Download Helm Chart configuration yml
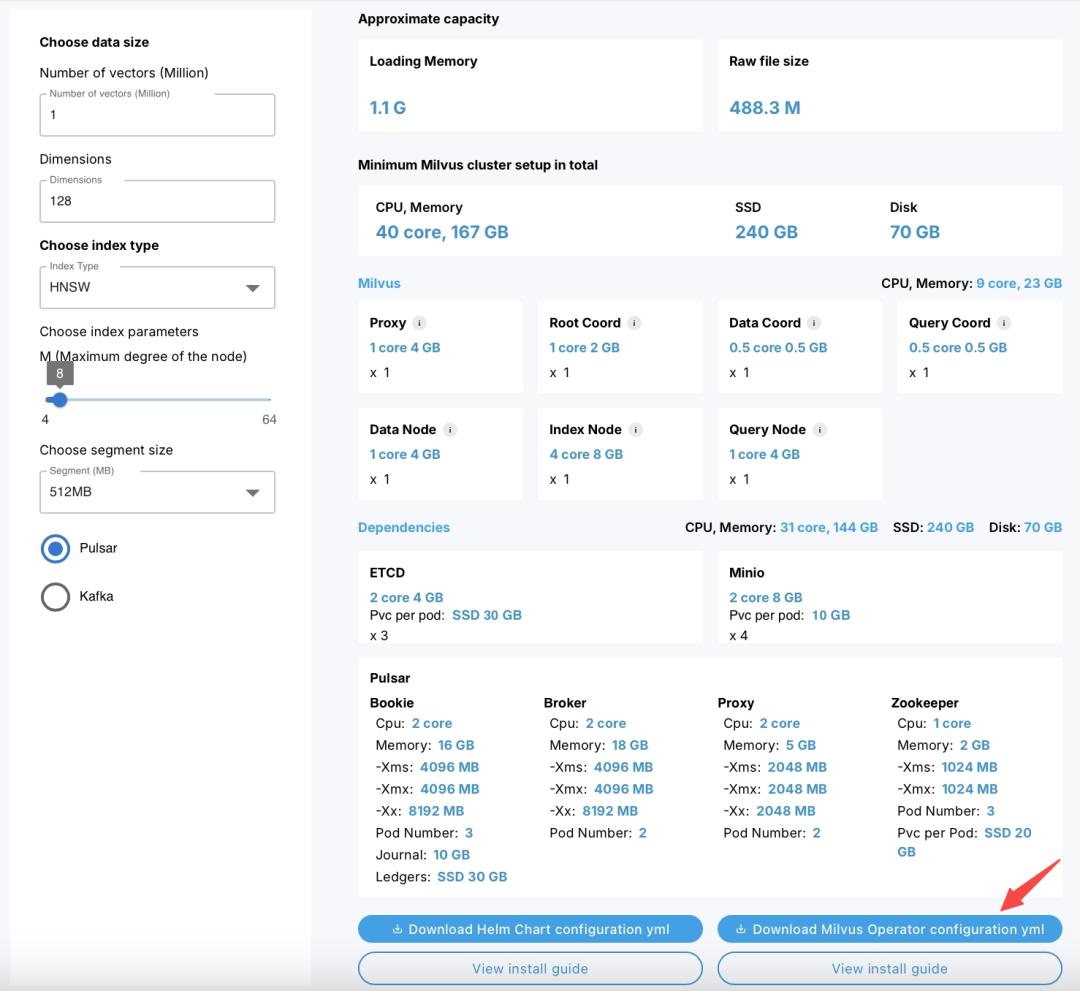Viewport: 1080px width, 991px height. pos(530,929)
